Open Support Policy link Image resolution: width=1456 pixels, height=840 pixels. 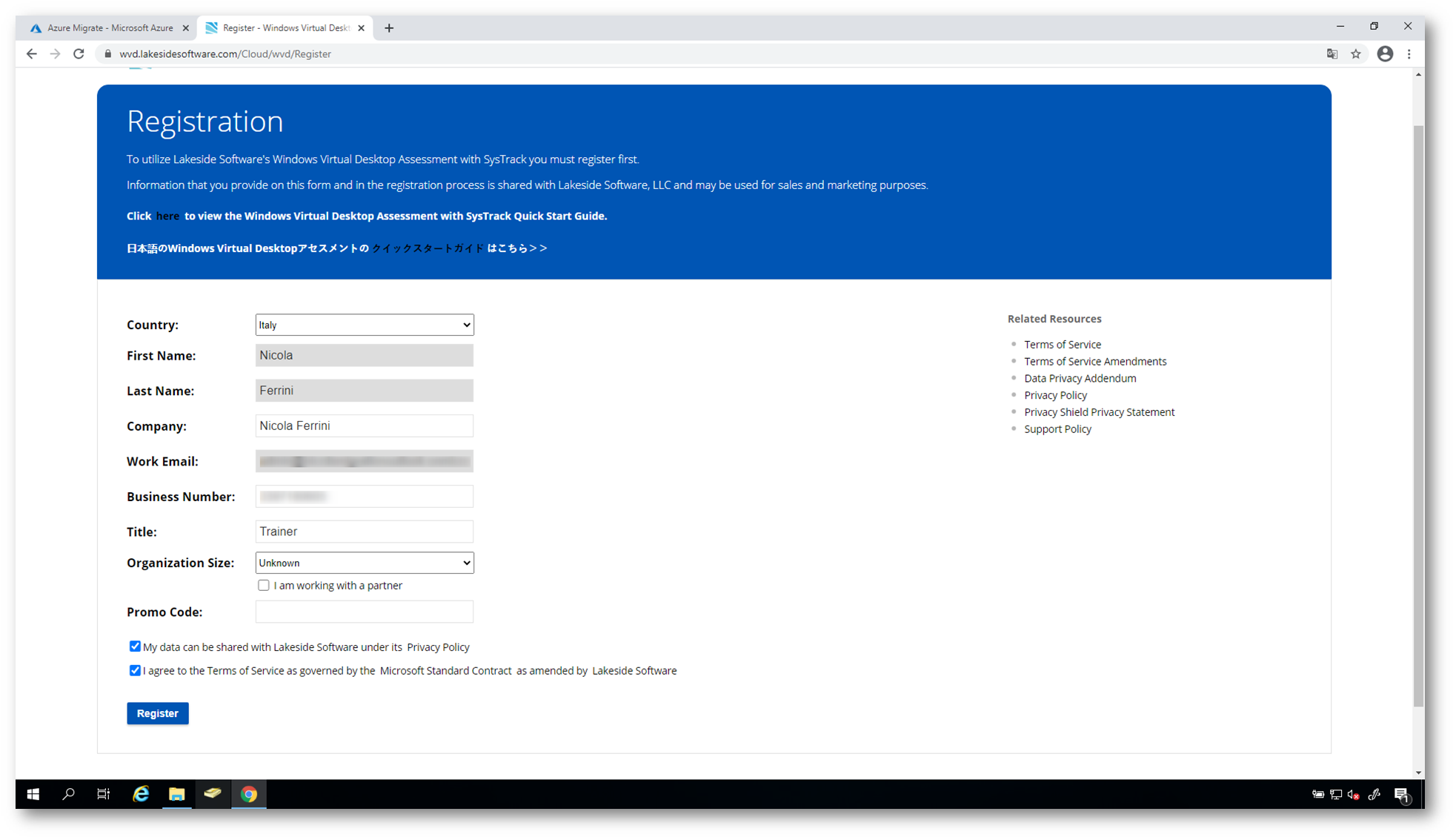pos(1057,429)
